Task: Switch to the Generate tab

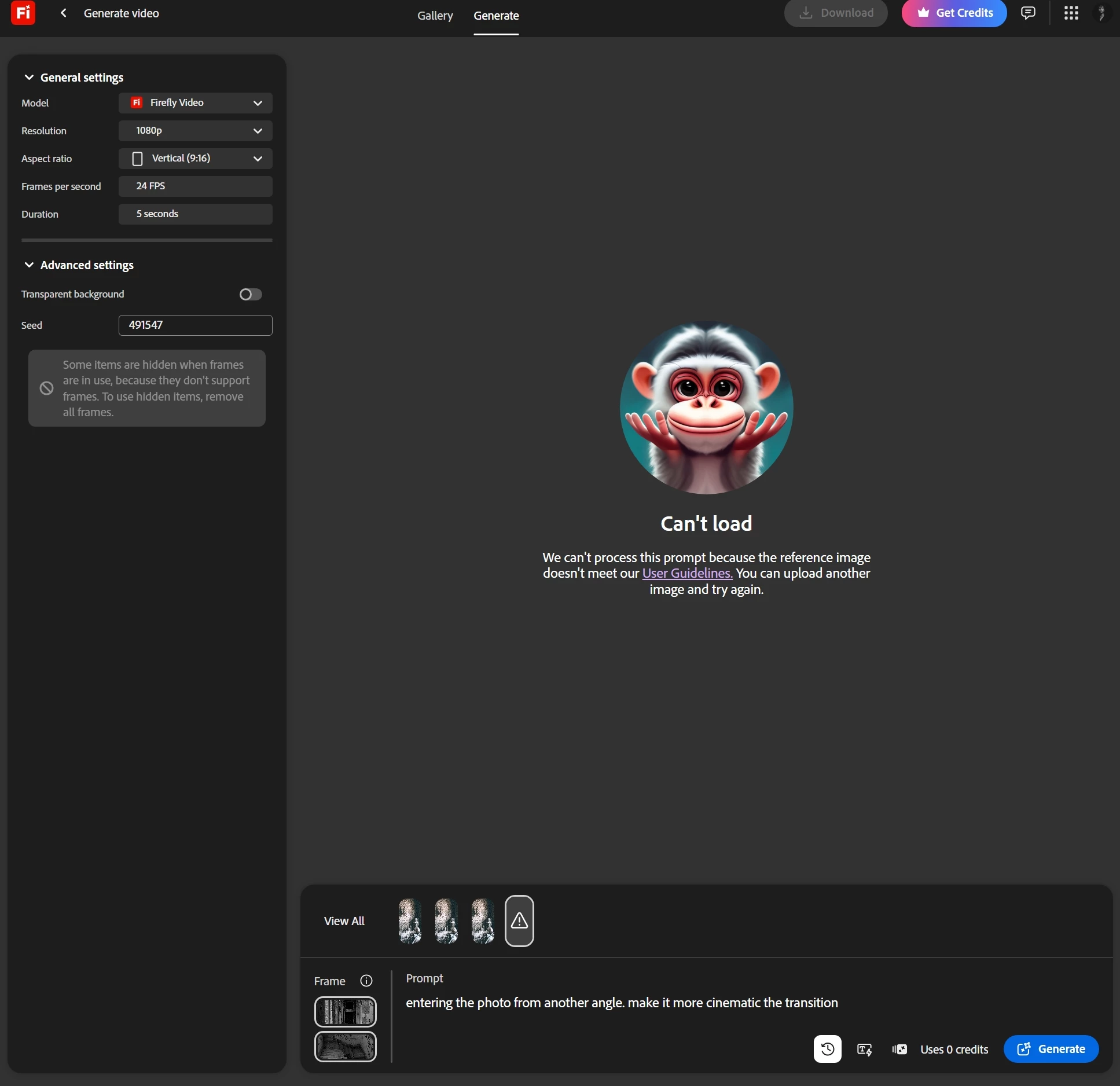Action: pyautogui.click(x=496, y=16)
